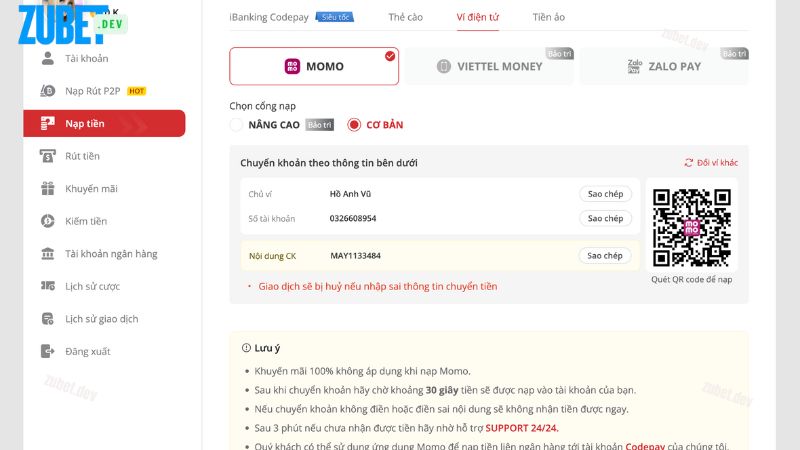Click the Nạp Rút P2P coin icon
The image size is (800, 450).
(47, 91)
